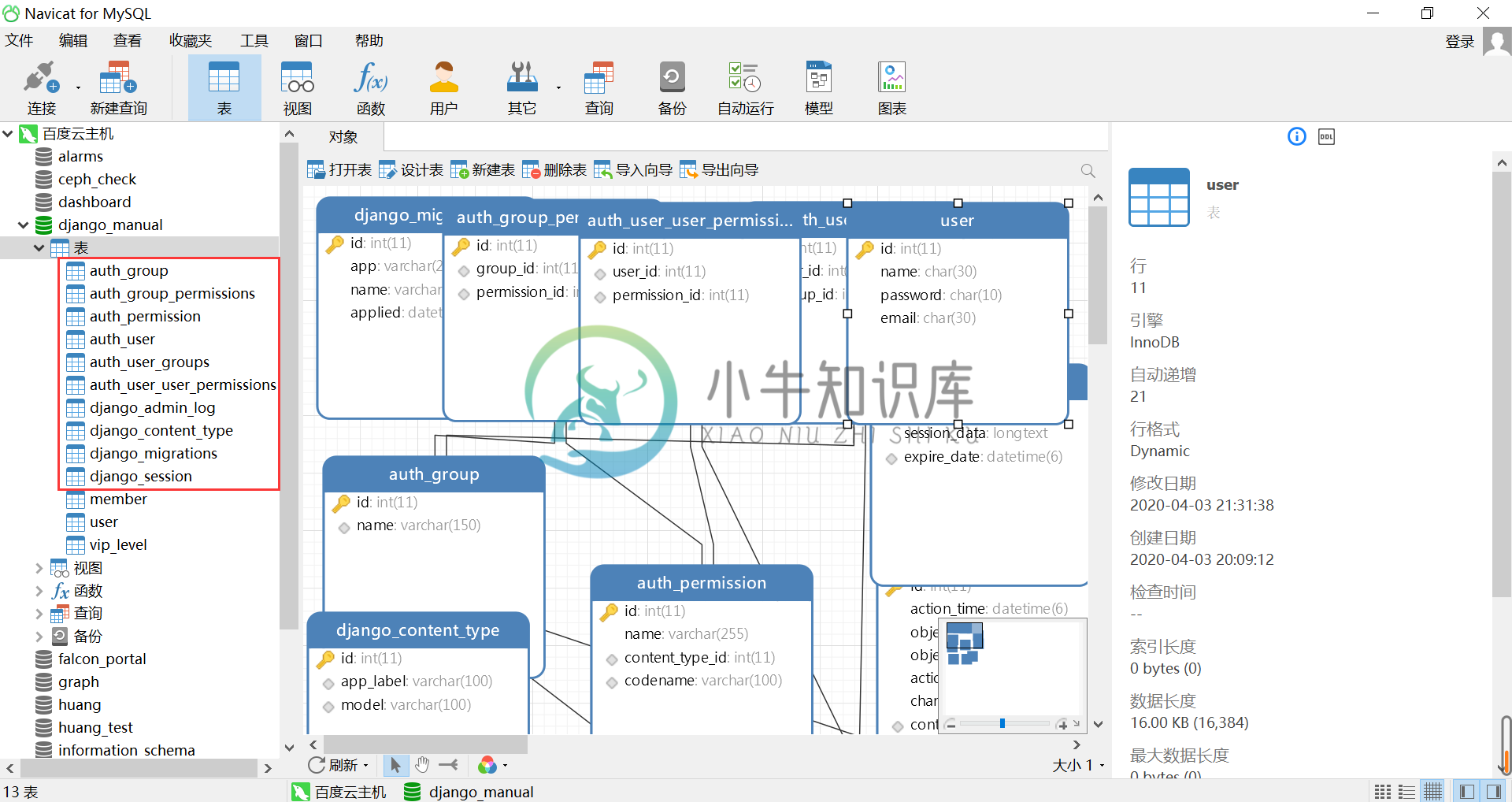Image resolution: width=1512 pixels, height=802 pixels.
Task: Open the 函数 functions toolbar button
Action: point(370,88)
